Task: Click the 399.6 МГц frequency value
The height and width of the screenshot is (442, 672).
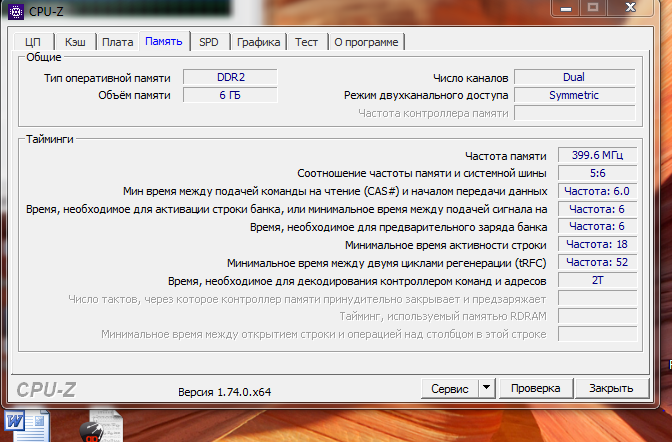Action: click(597, 155)
